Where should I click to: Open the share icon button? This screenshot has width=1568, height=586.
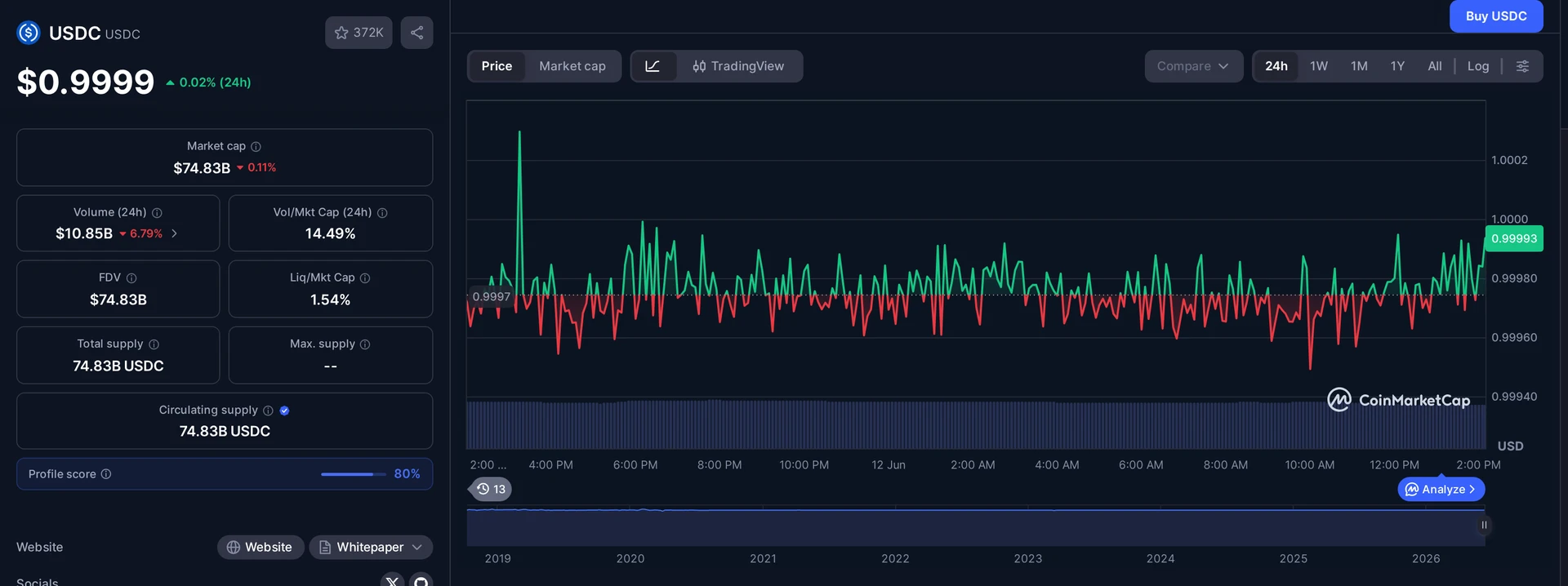[x=416, y=33]
